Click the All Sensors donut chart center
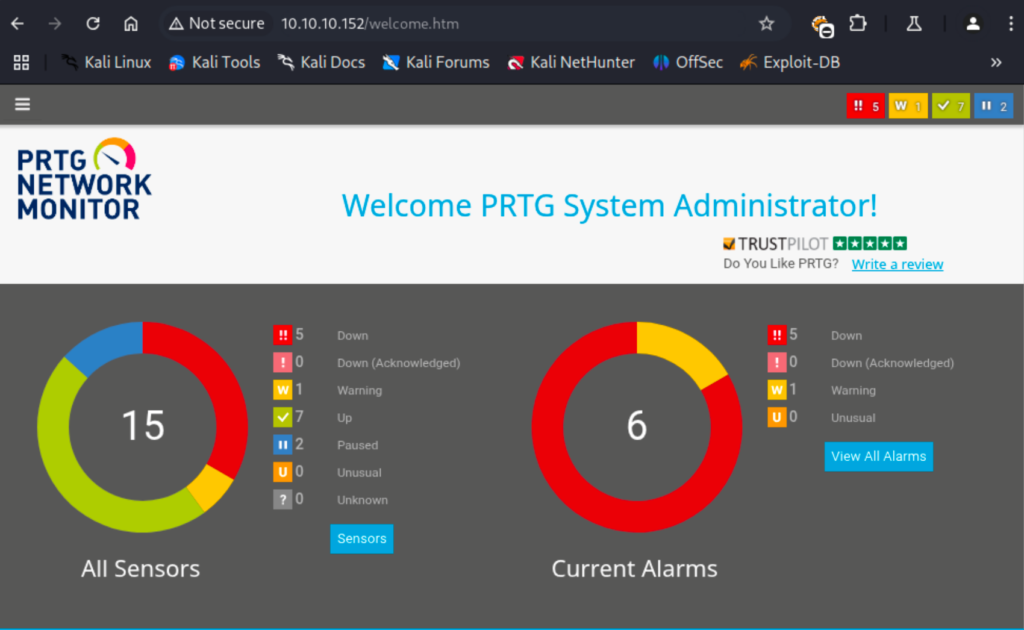This screenshot has height=630, width=1024. [142, 427]
